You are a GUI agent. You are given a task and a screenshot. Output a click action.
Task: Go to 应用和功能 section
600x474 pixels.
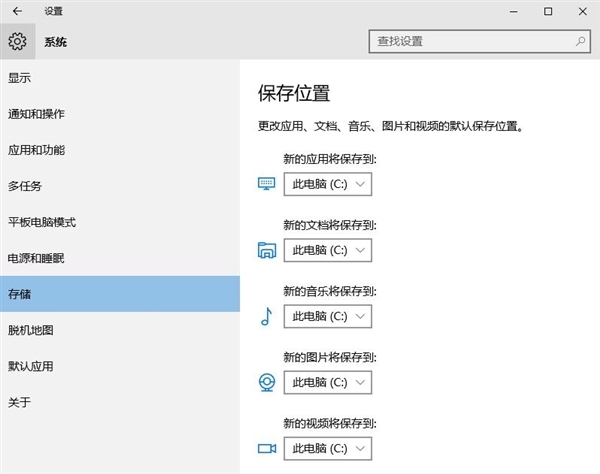(36, 150)
